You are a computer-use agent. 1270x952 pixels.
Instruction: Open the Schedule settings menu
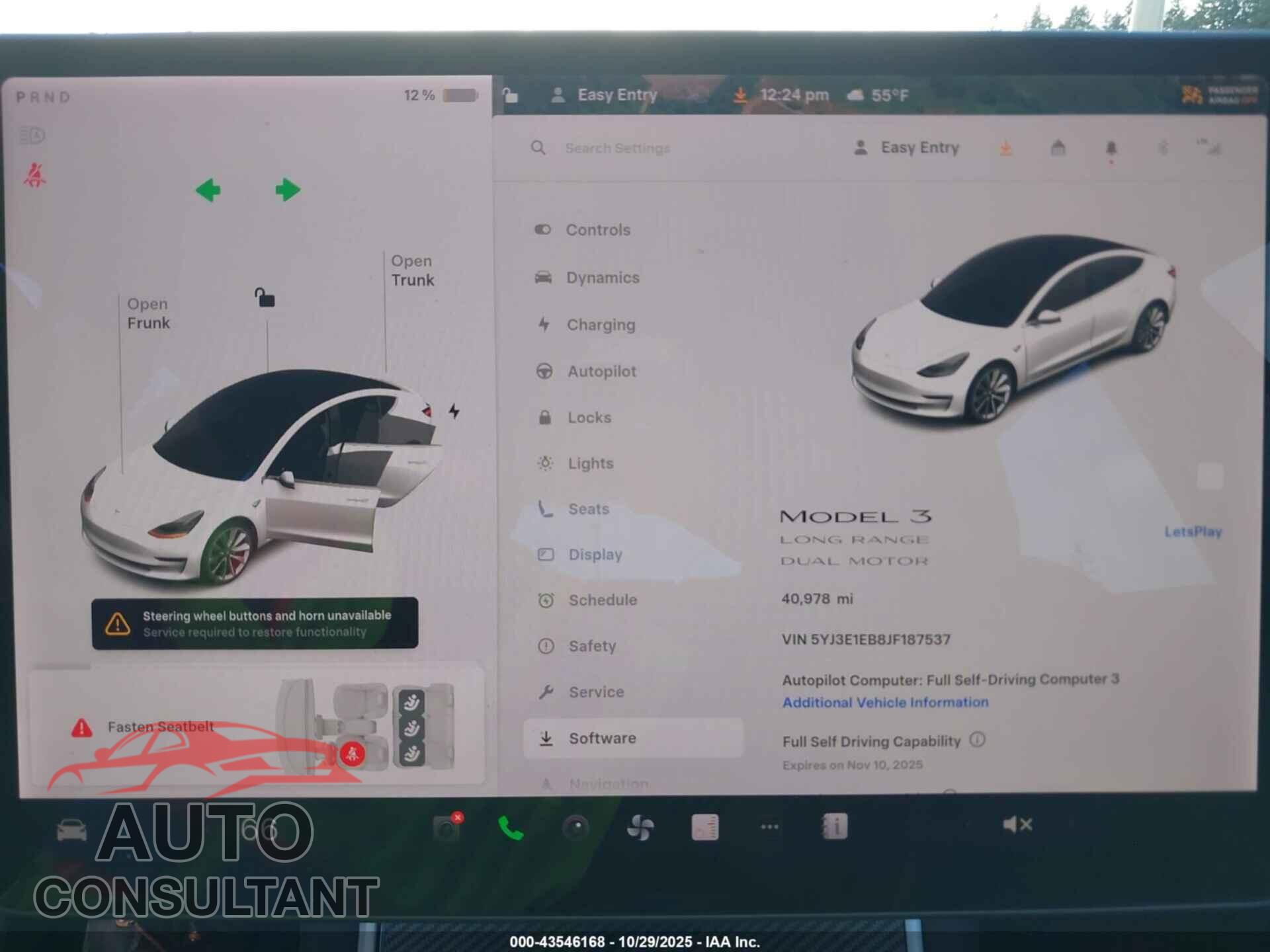click(587, 600)
